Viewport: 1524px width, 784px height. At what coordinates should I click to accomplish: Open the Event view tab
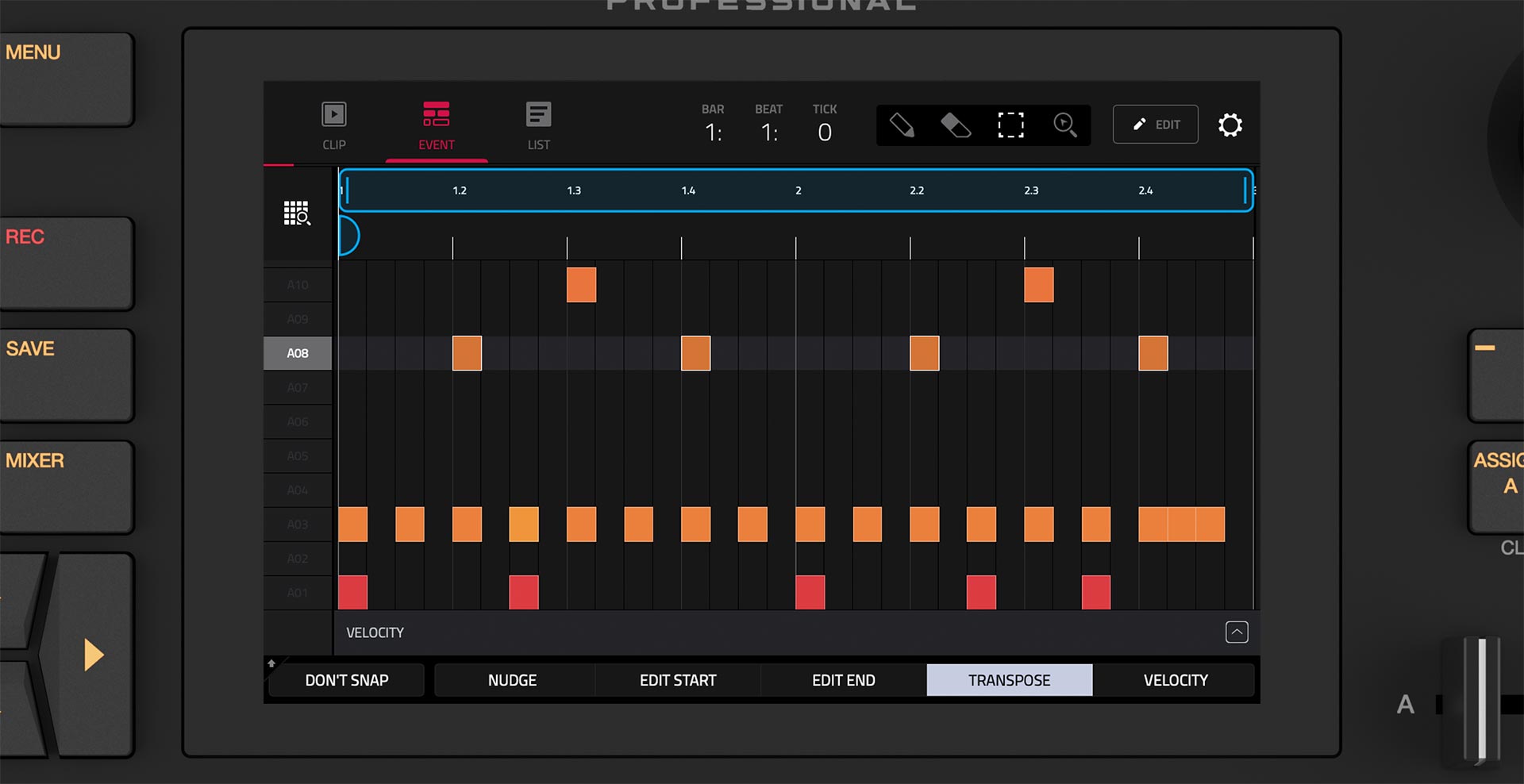(436, 125)
